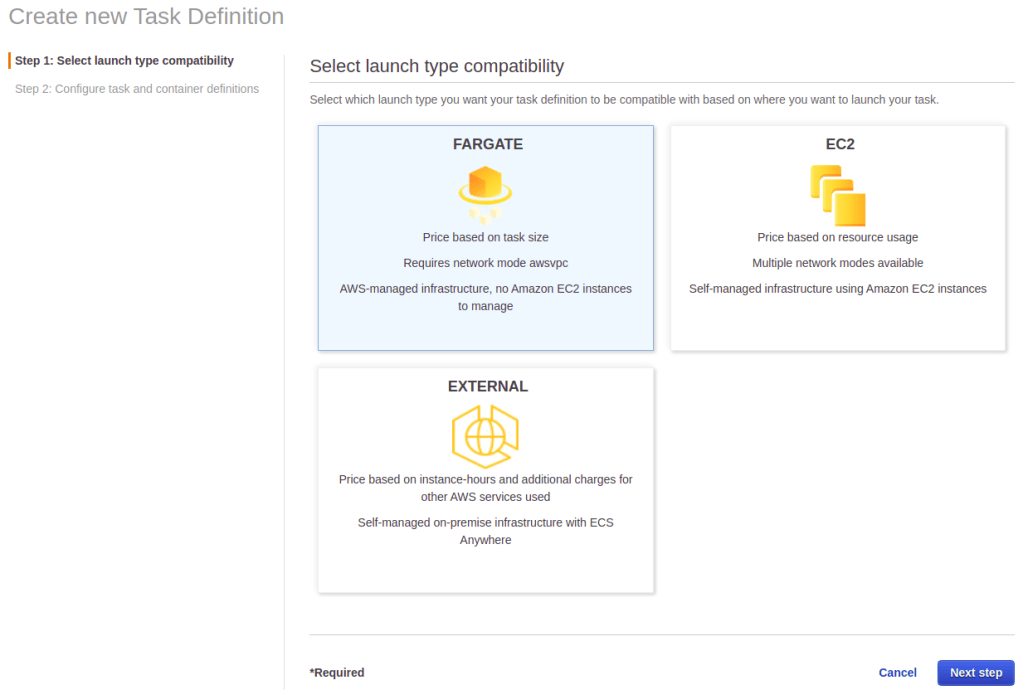This screenshot has height=690, width=1023.
Task: Click the External globe hexagon icon
Action: click(485, 436)
